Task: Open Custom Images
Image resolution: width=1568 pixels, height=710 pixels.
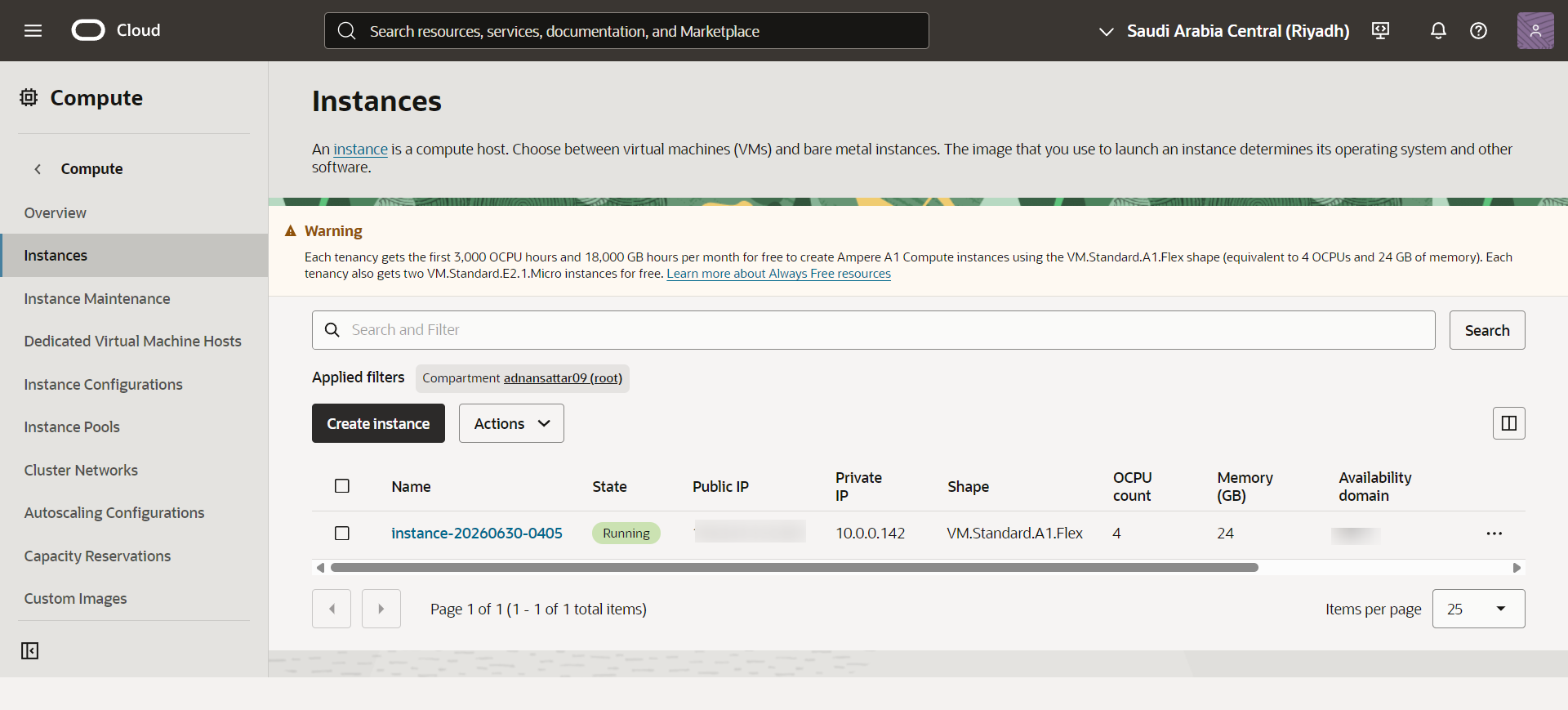Action: [75, 599]
